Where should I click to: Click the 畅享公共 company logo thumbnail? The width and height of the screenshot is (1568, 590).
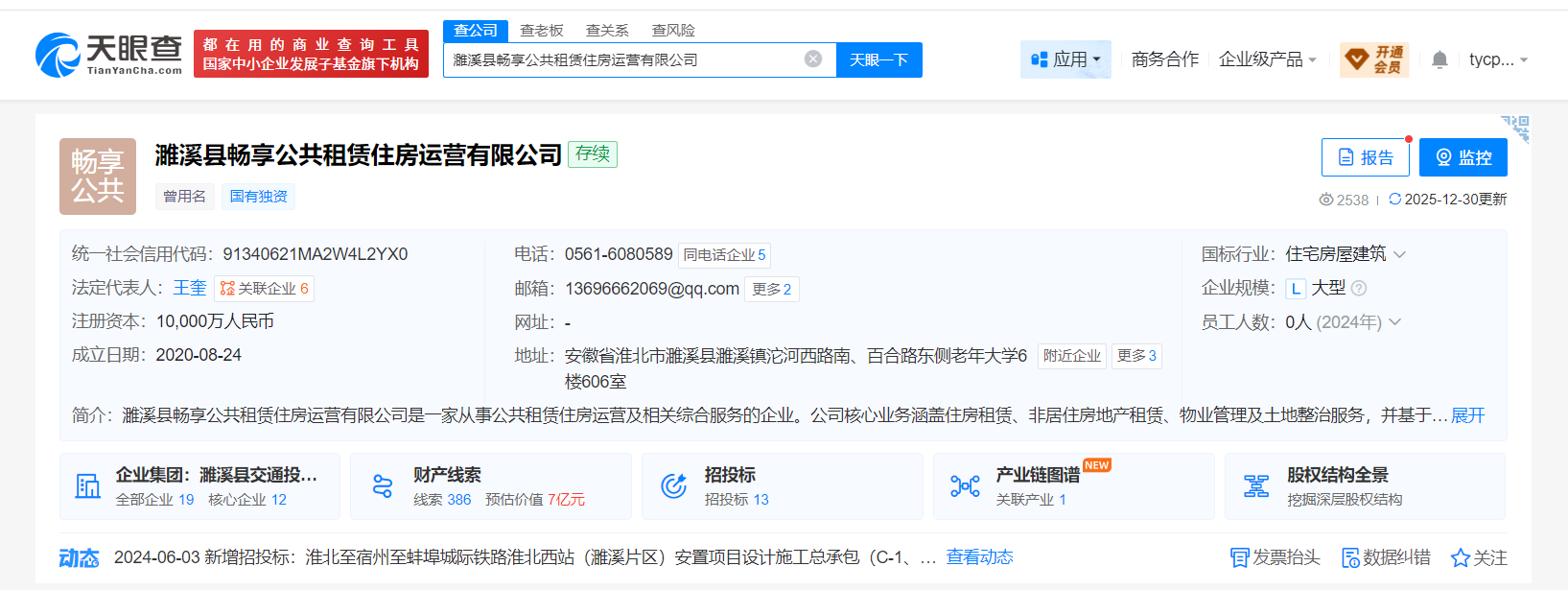(98, 177)
